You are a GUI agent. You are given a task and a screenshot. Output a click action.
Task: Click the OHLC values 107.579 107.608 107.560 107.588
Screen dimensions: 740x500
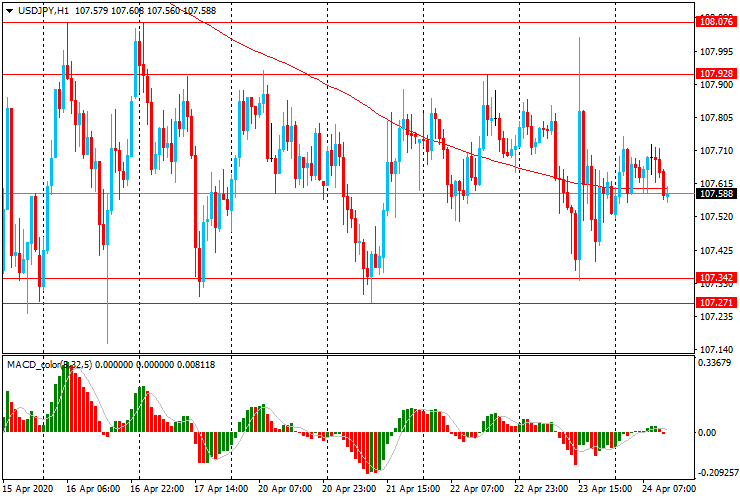coord(145,10)
